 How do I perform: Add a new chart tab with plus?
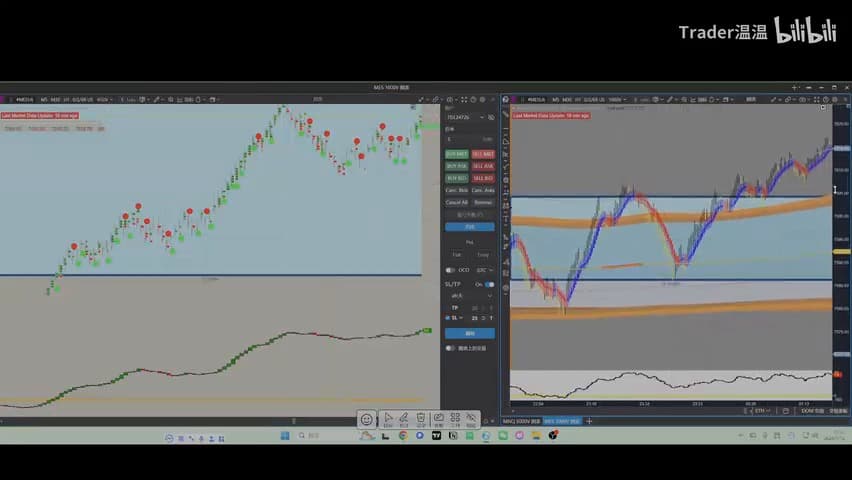589,421
